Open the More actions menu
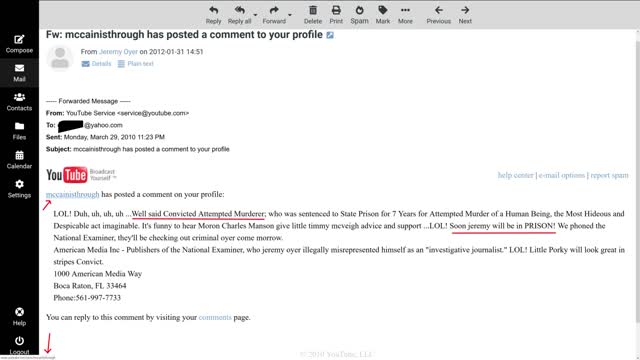 click(x=405, y=15)
